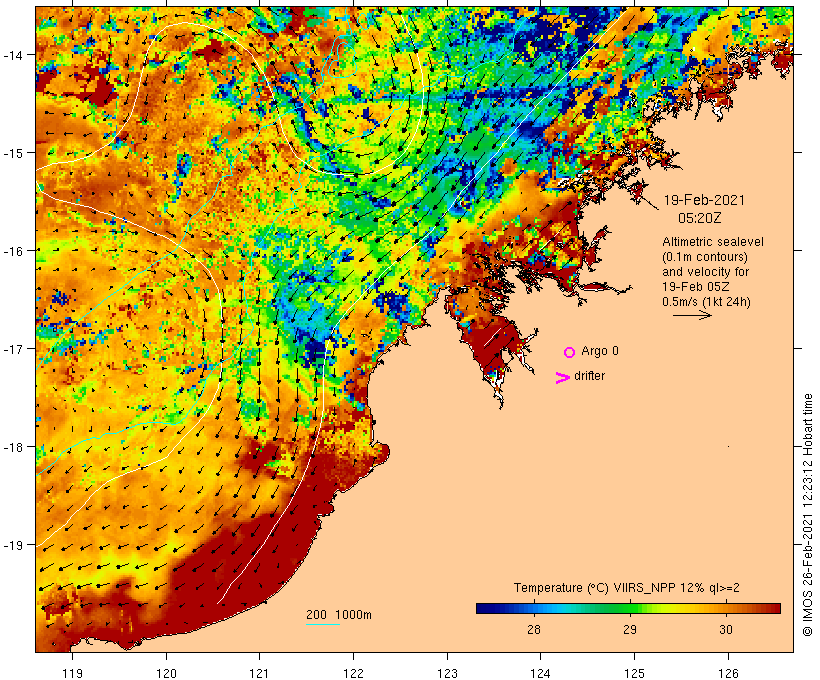This screenshot has width=820, height=680.
Task: Click the magenta drifter arrow legend symbol
Action: (562, 378)
